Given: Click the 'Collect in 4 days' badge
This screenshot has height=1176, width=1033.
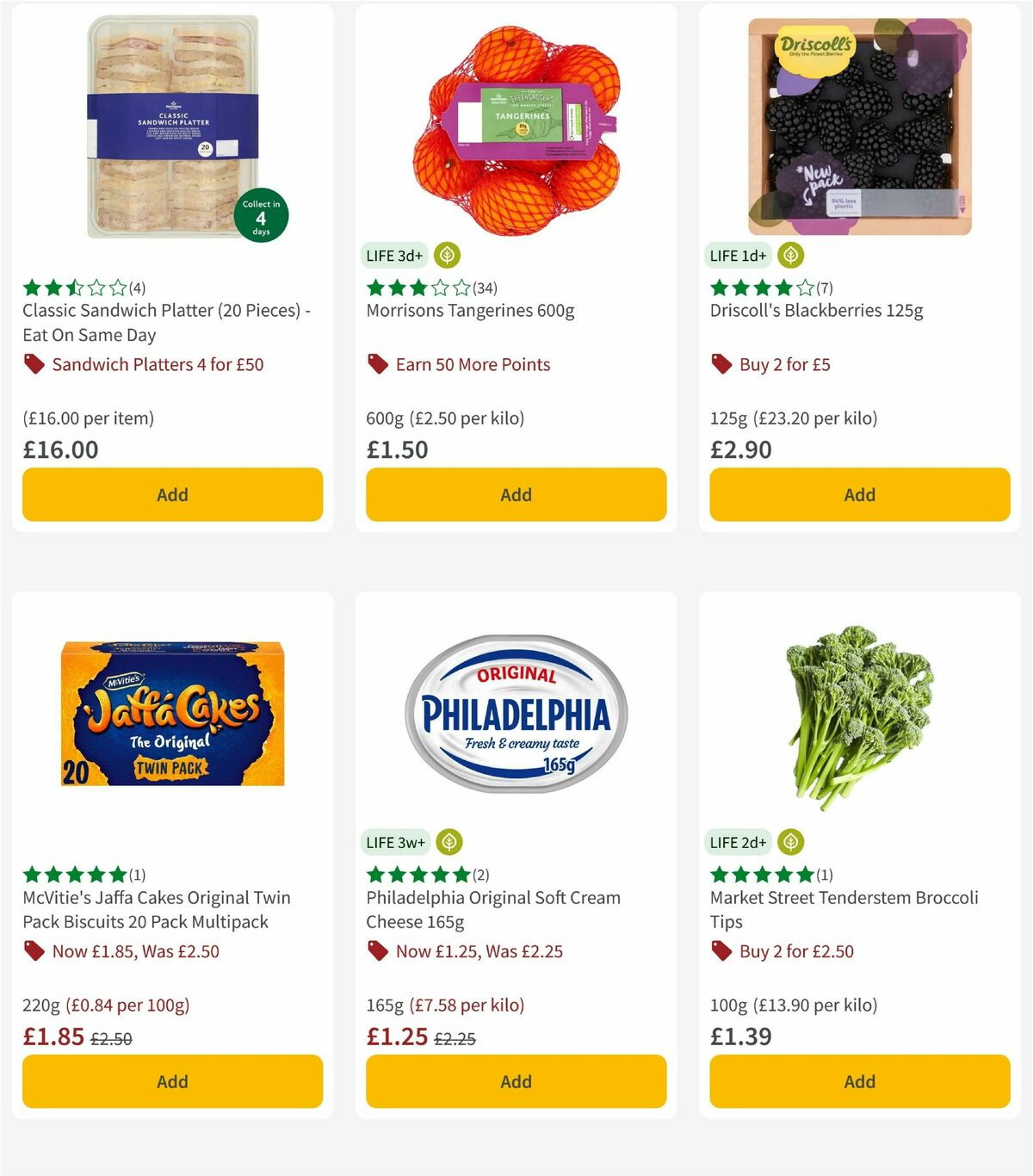Looking at the screenshot, I should coord(260,214).
